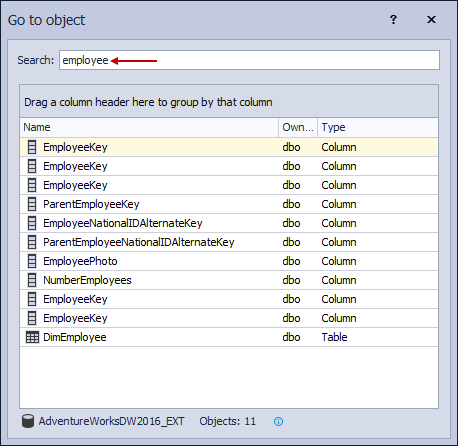Click the column icon beside EmployeeNationalIDAlternateKey
This screenshot has width=458, height=446.
click(32, 223)
